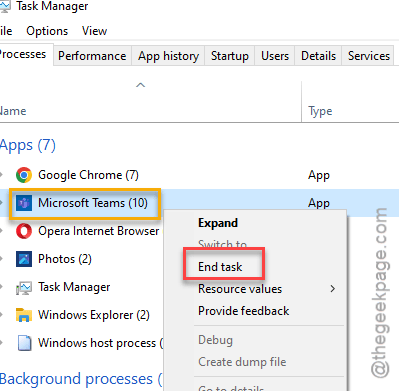Click the Opera Internet Browser icon
The image size is (399, 391).
[24, 231]
